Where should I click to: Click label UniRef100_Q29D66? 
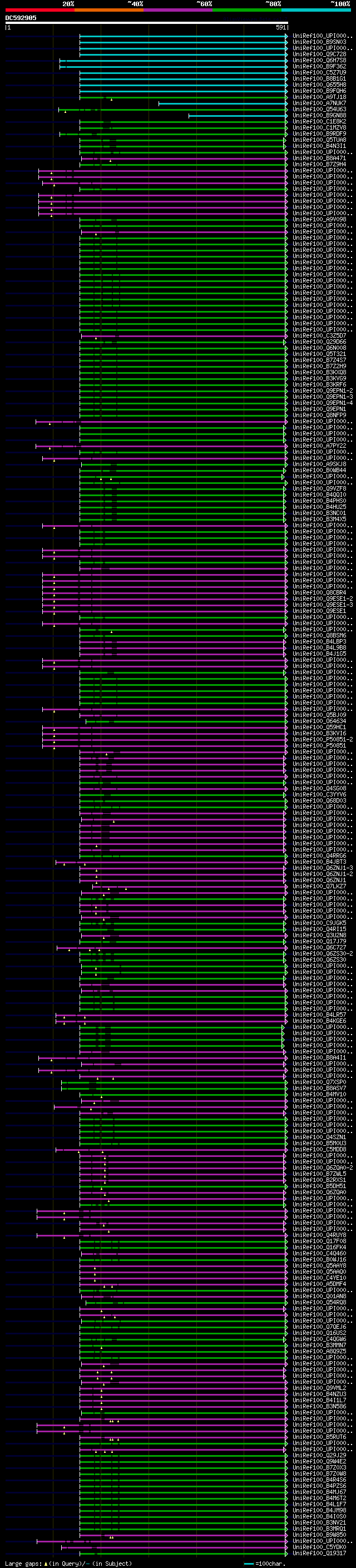(319, 342)
